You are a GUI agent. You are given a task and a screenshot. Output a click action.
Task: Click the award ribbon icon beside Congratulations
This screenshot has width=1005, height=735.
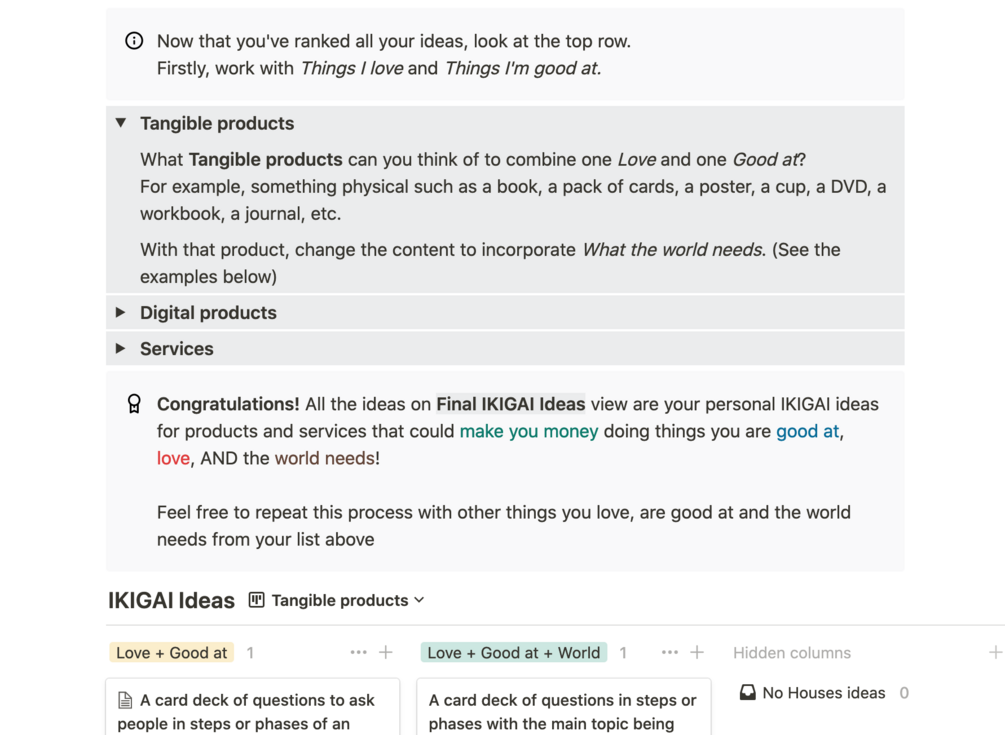(x=134, y=404)
